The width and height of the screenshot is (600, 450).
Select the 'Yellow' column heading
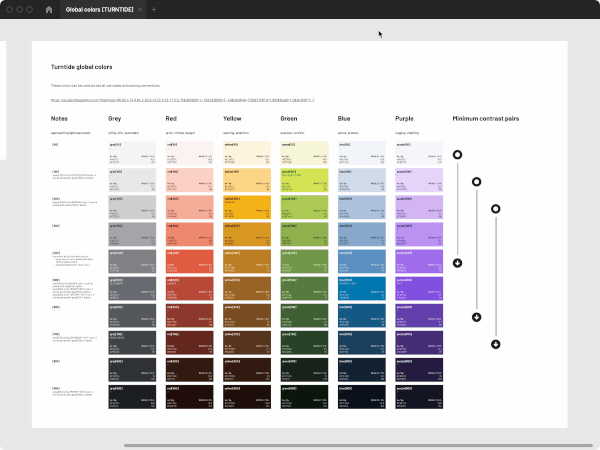point(232,119)
